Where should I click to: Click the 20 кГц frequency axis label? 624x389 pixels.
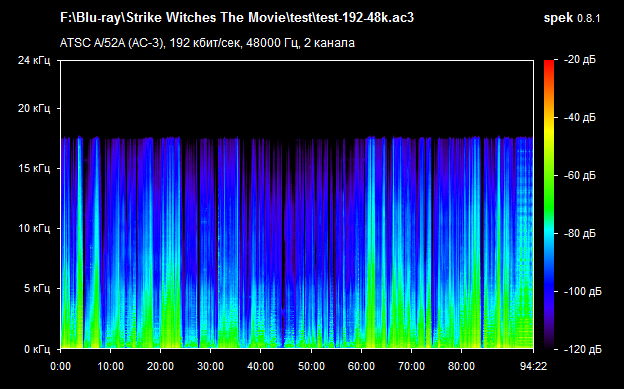[34, 108]
